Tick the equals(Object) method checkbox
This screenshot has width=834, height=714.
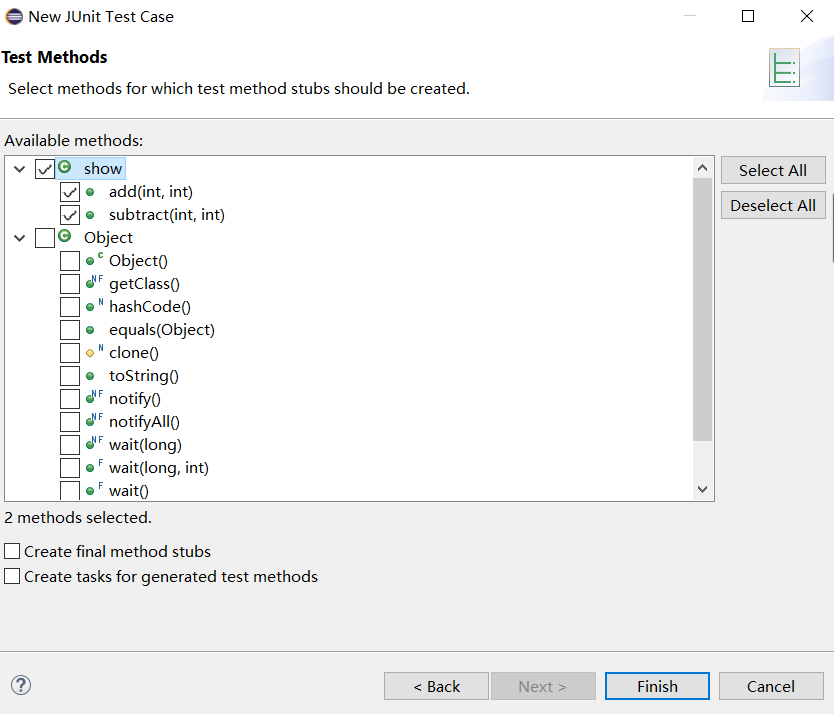tap(70, 330)
